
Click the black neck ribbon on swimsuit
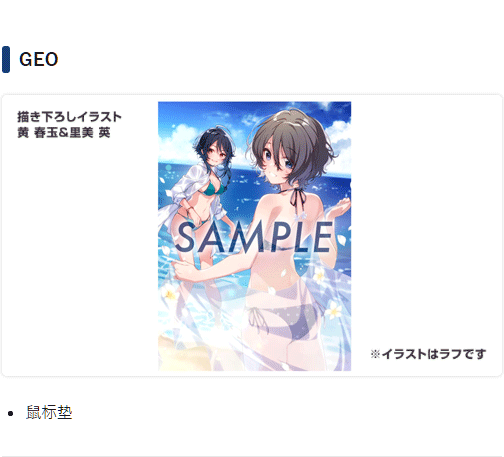coord(298,195)
